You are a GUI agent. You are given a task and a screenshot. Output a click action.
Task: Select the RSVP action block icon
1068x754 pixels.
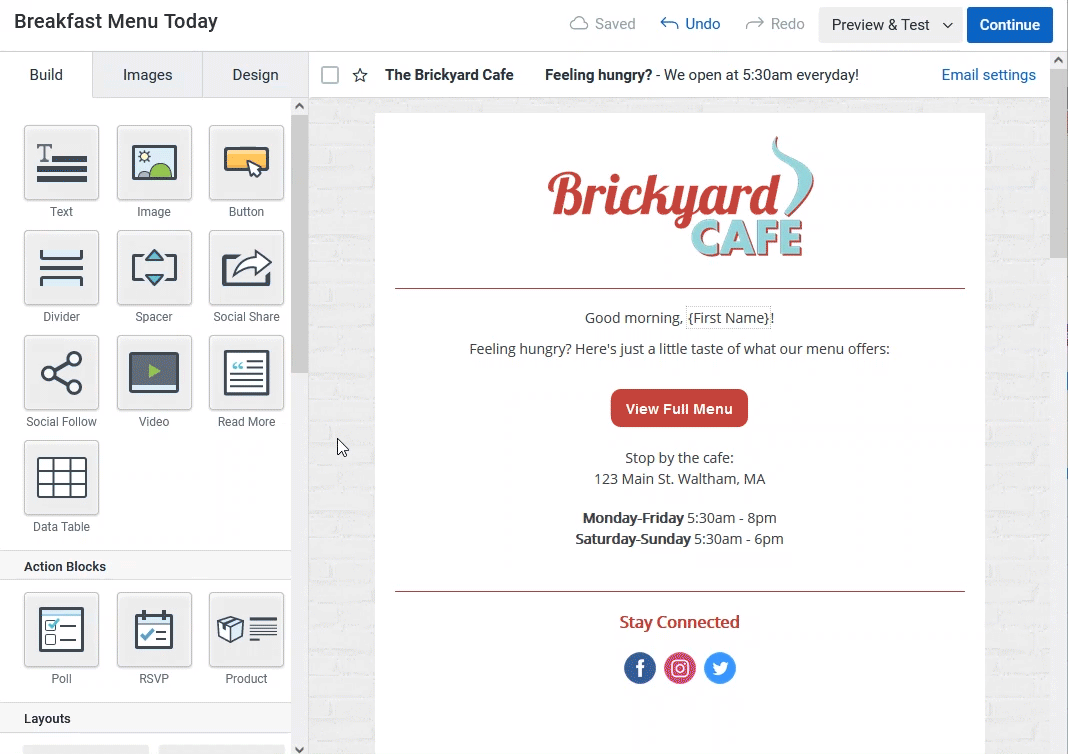154,629
